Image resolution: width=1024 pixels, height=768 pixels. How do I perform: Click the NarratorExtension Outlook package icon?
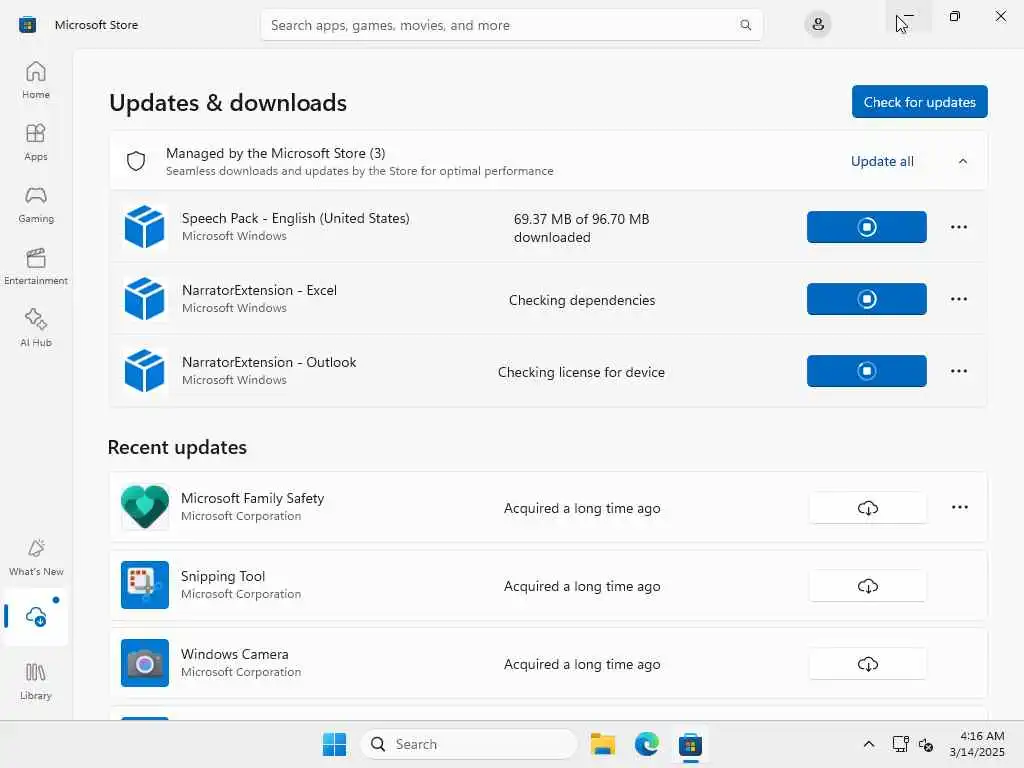(x=144, y=370)
